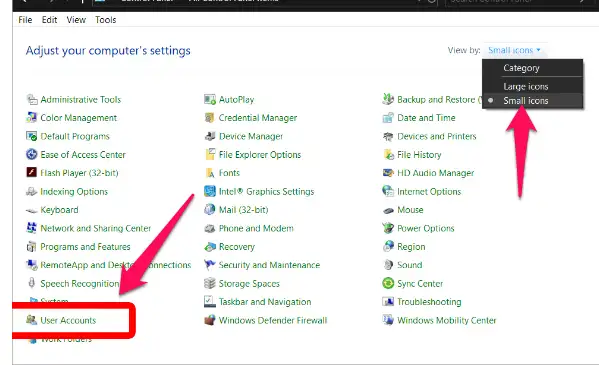
Task: Click the Mouse icon
Action: [x=388, y=210]
